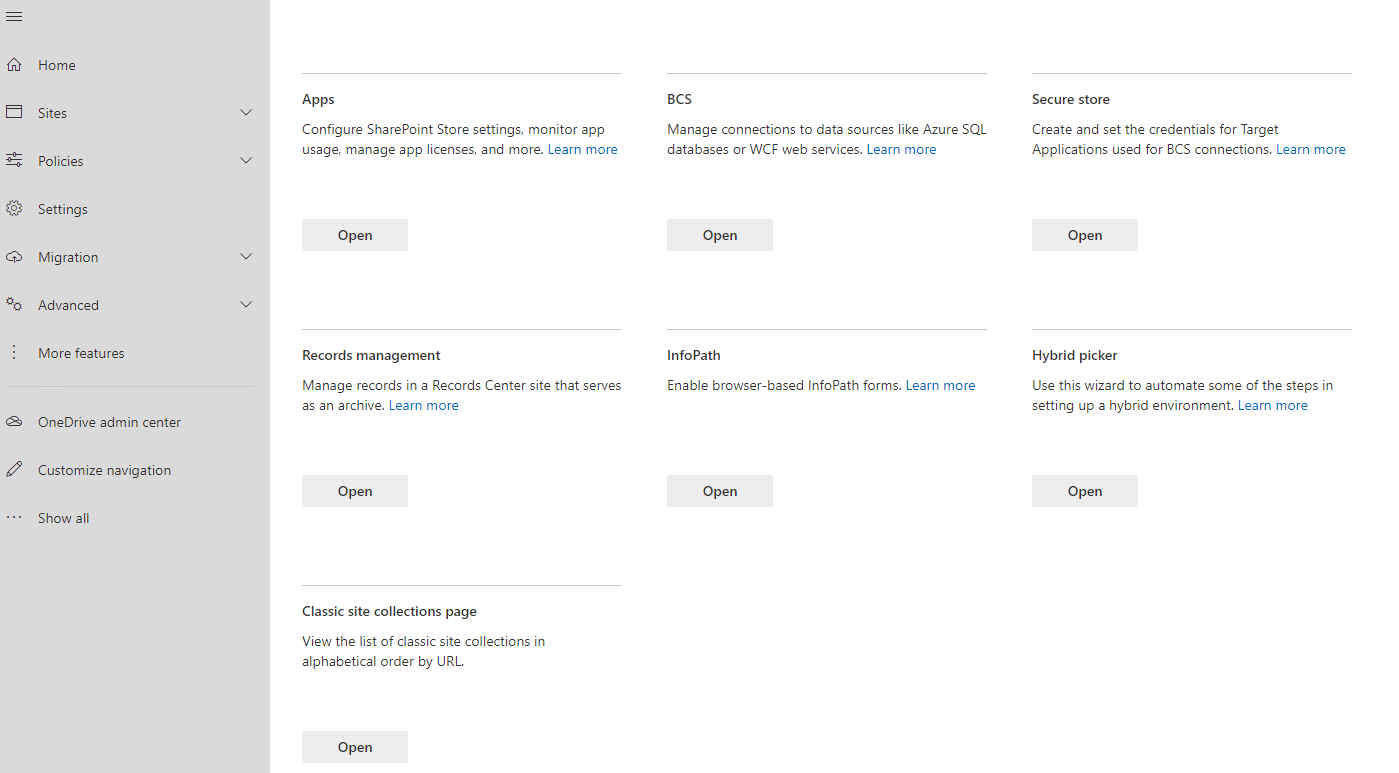
Task: Open the InfoPath settings
Action: click(x=720, y=491)
